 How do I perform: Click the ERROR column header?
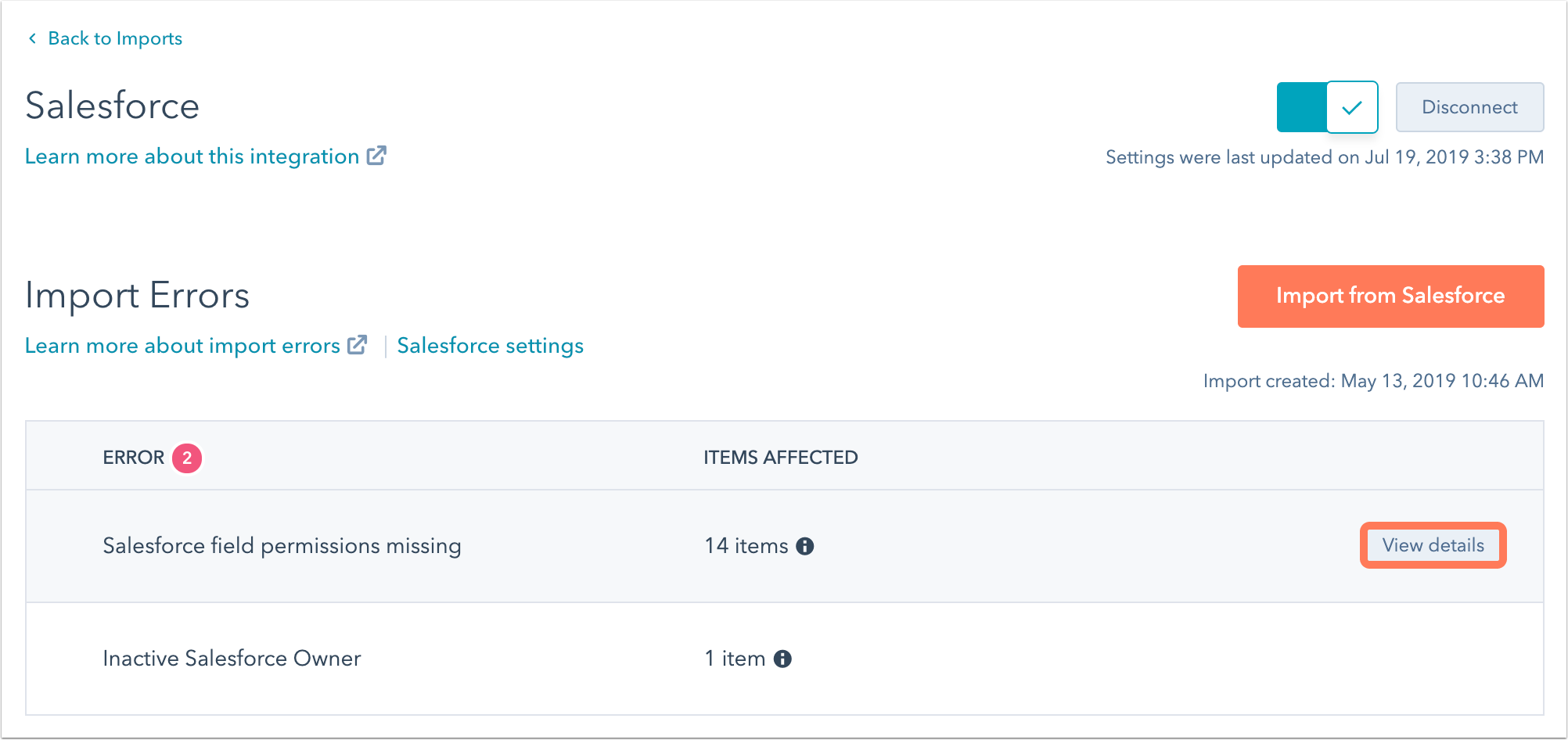(x=134, y=458)
